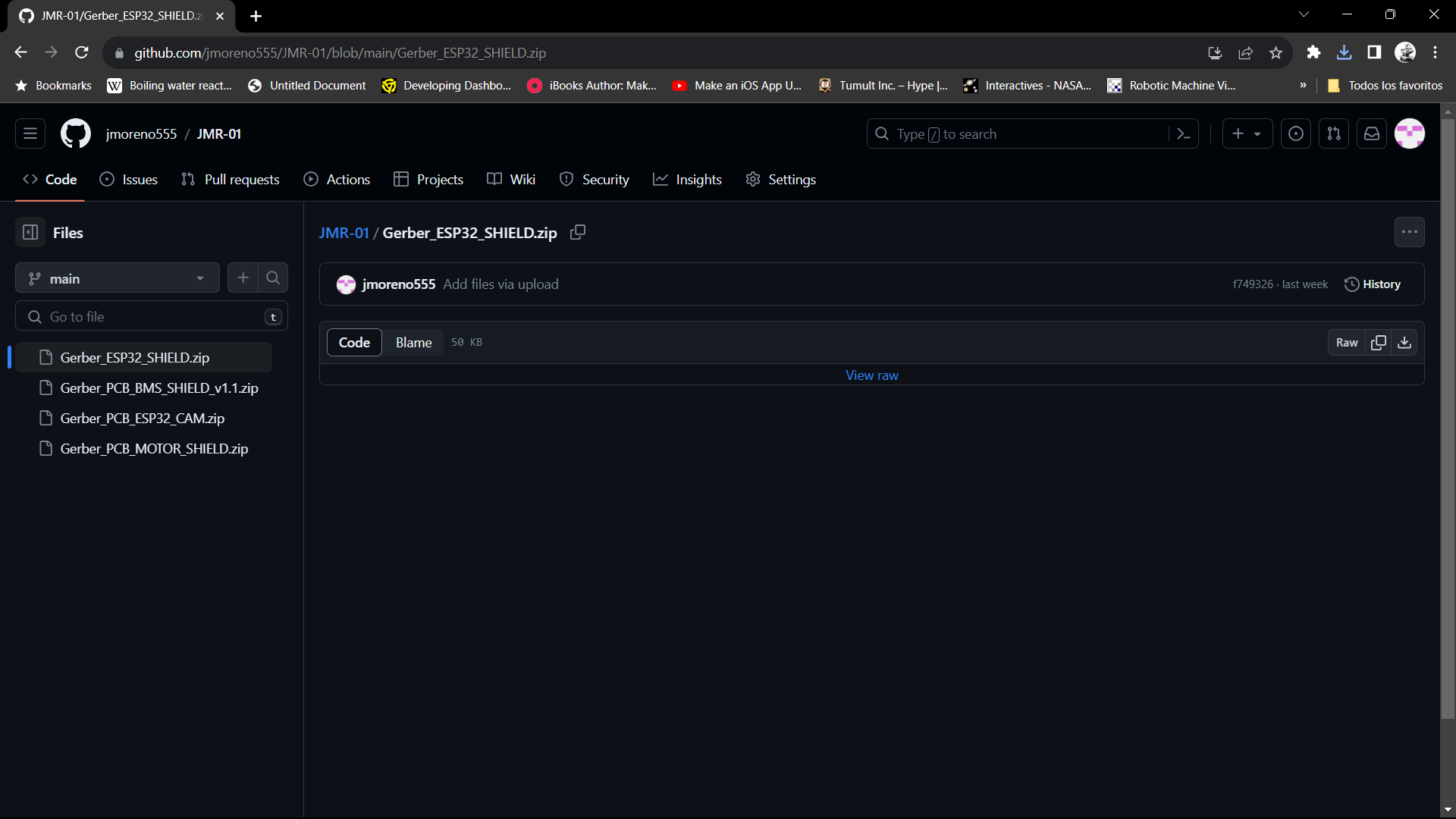Open pull requests header icon
The height and width of the screenshot is (819, 1456).
(x=1334, y=134)
